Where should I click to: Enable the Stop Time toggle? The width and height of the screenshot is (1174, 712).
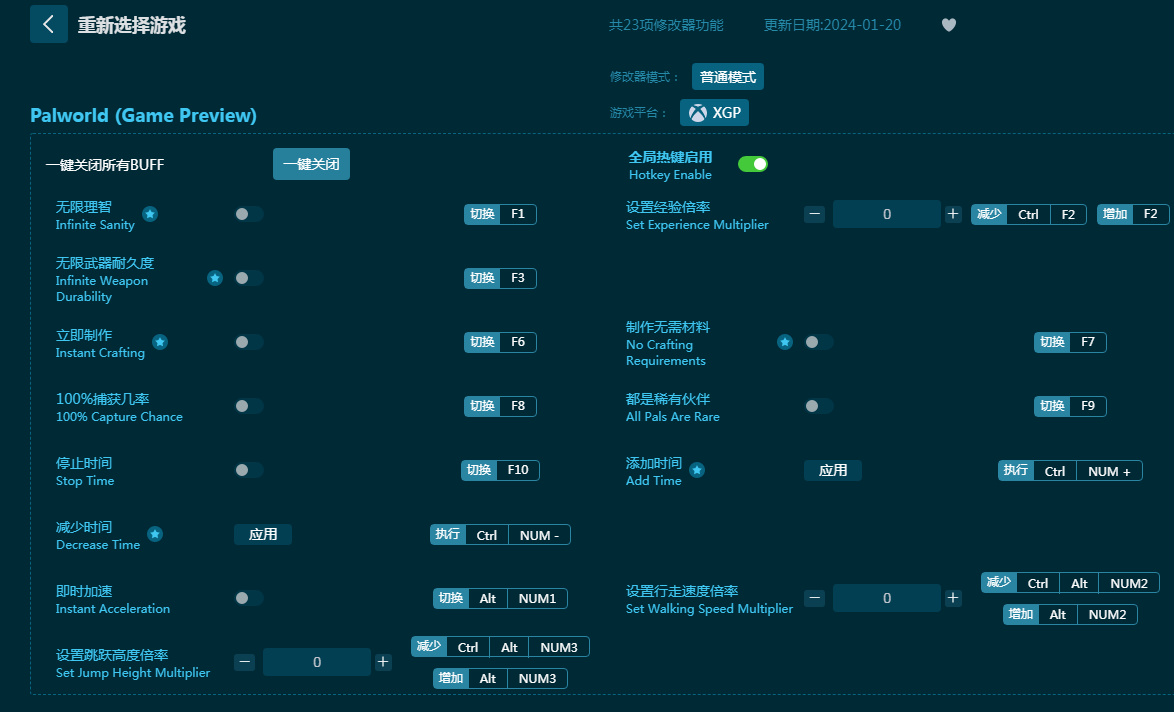click(x=249, y=470)
